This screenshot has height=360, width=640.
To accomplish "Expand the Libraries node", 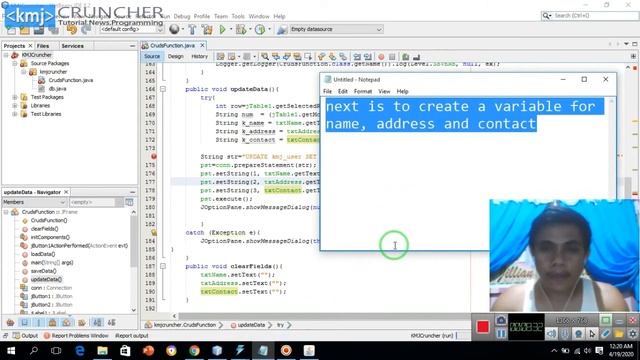I will pos(15,105).
